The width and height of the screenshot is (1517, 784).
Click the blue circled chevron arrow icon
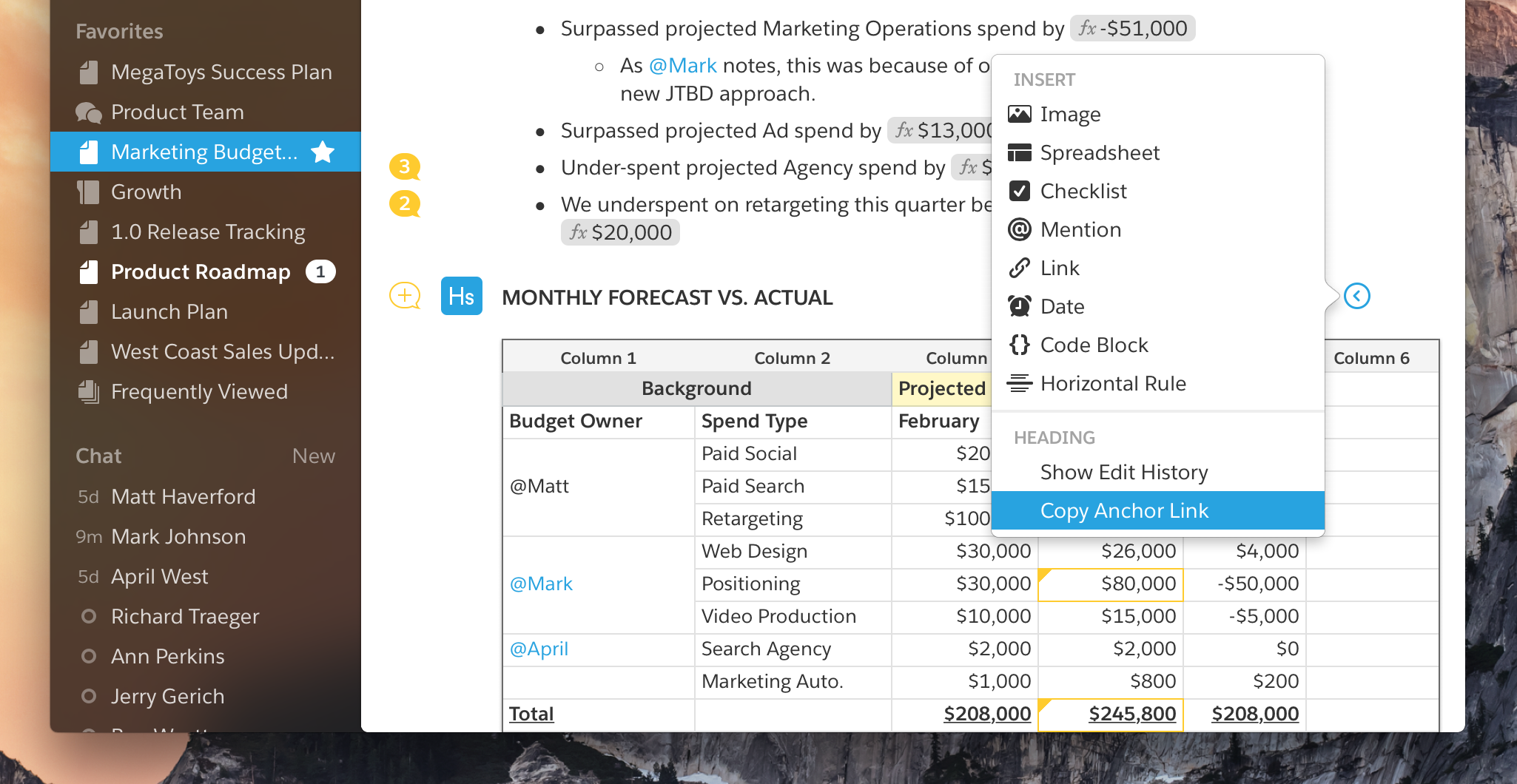1356,297
